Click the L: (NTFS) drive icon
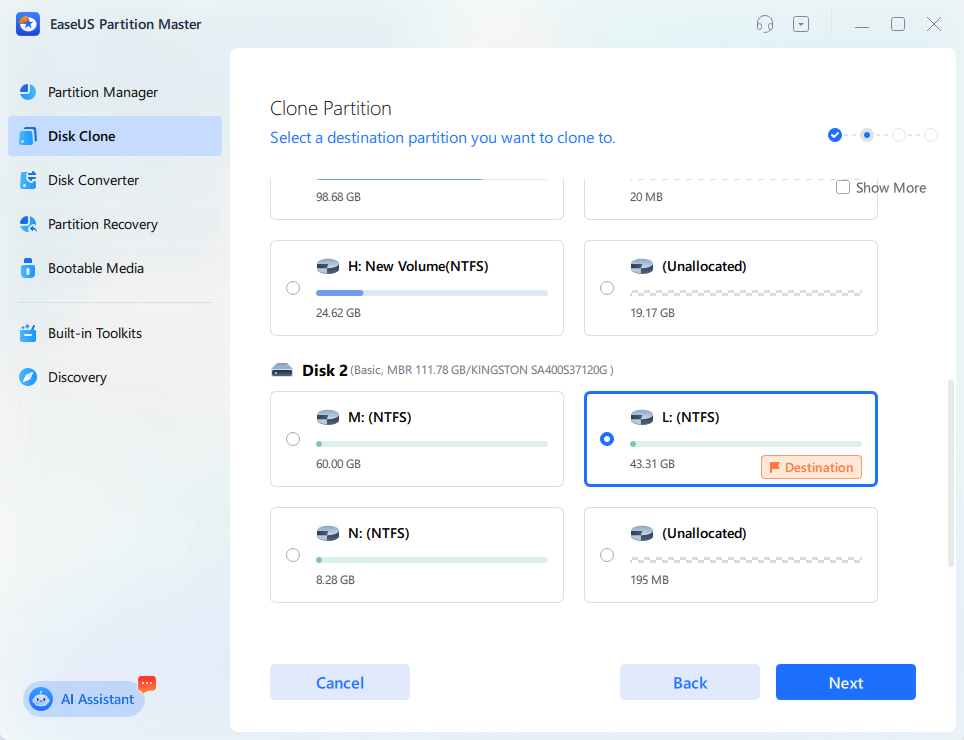Image resolution: width=964 pixels, height=740 pixels. (642, 417)
